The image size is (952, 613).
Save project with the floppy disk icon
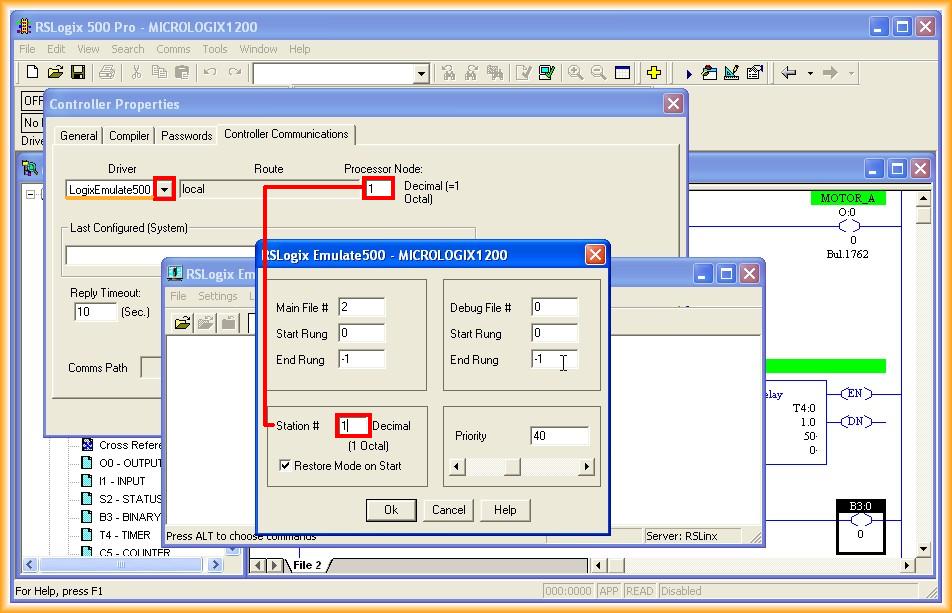click(78, 72)
